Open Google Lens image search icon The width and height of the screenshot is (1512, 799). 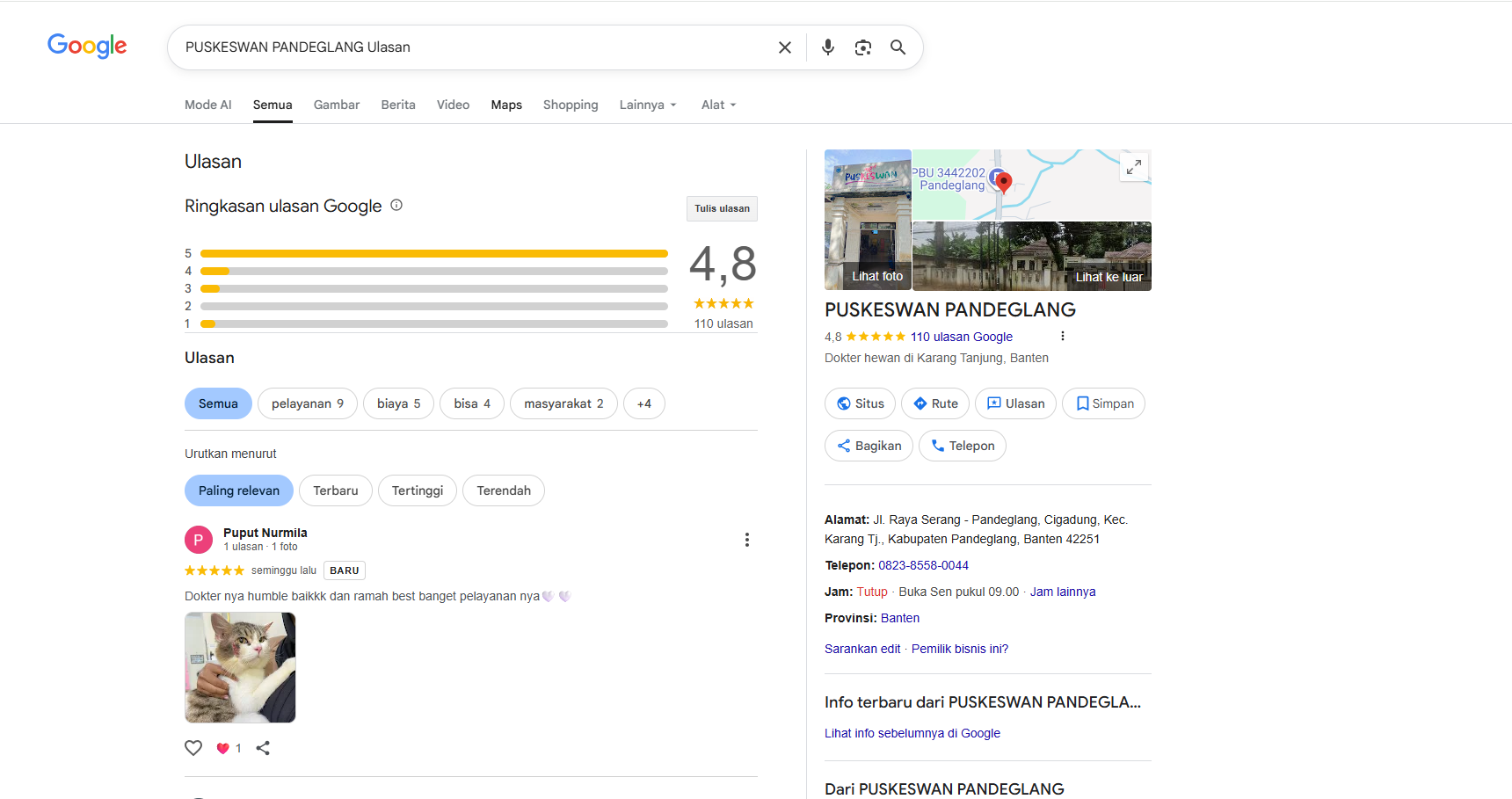(x=862, y=47)
